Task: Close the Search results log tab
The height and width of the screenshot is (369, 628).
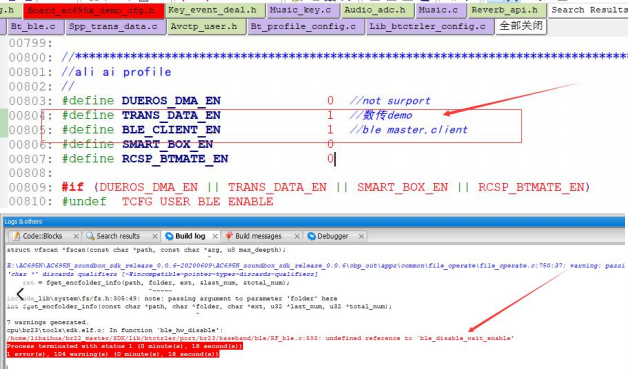Action: pyautogui.click(x=155, y=236)
